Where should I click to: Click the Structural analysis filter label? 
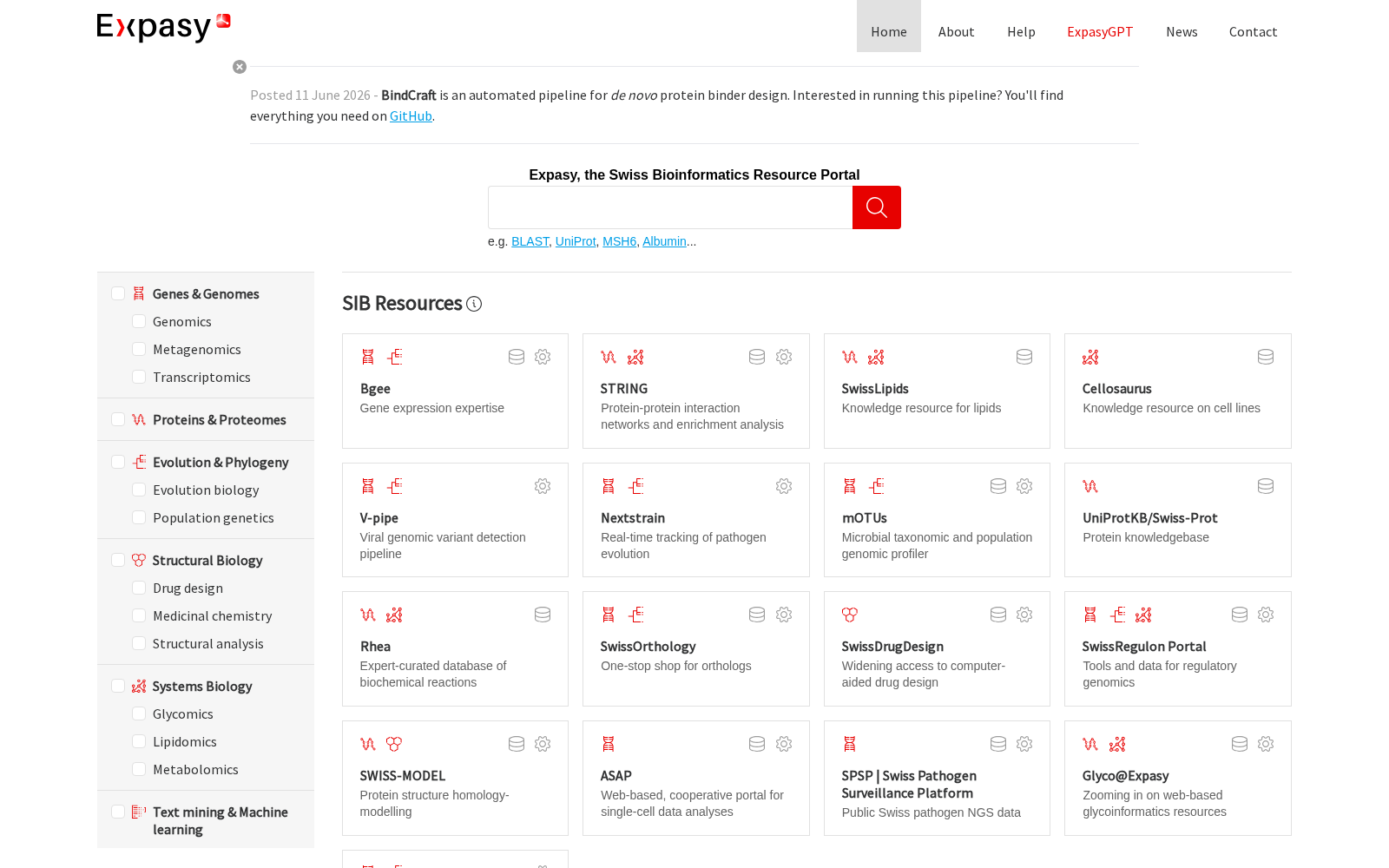[x=208, y=643]
